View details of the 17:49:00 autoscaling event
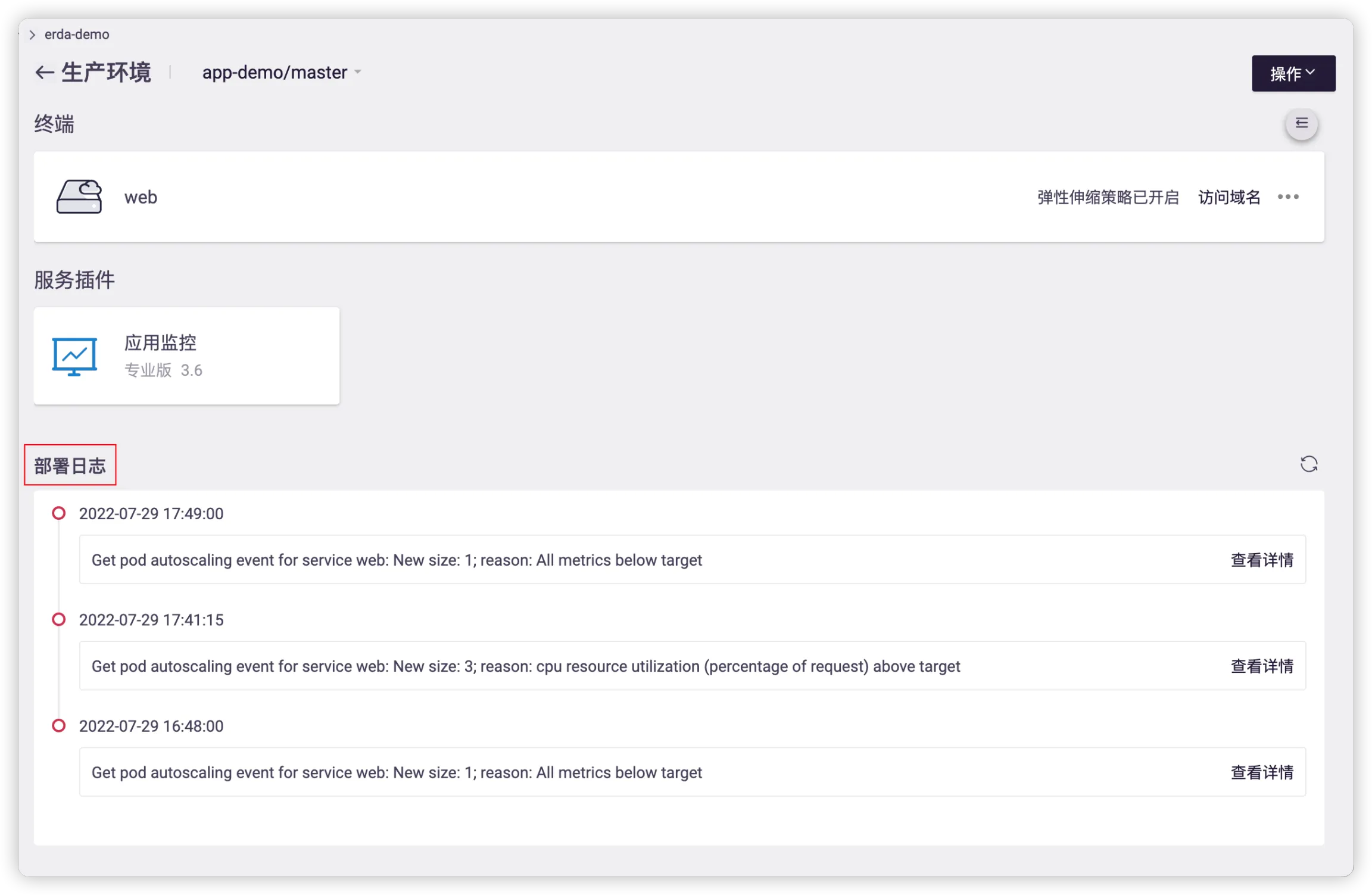 coord(1261,560)
